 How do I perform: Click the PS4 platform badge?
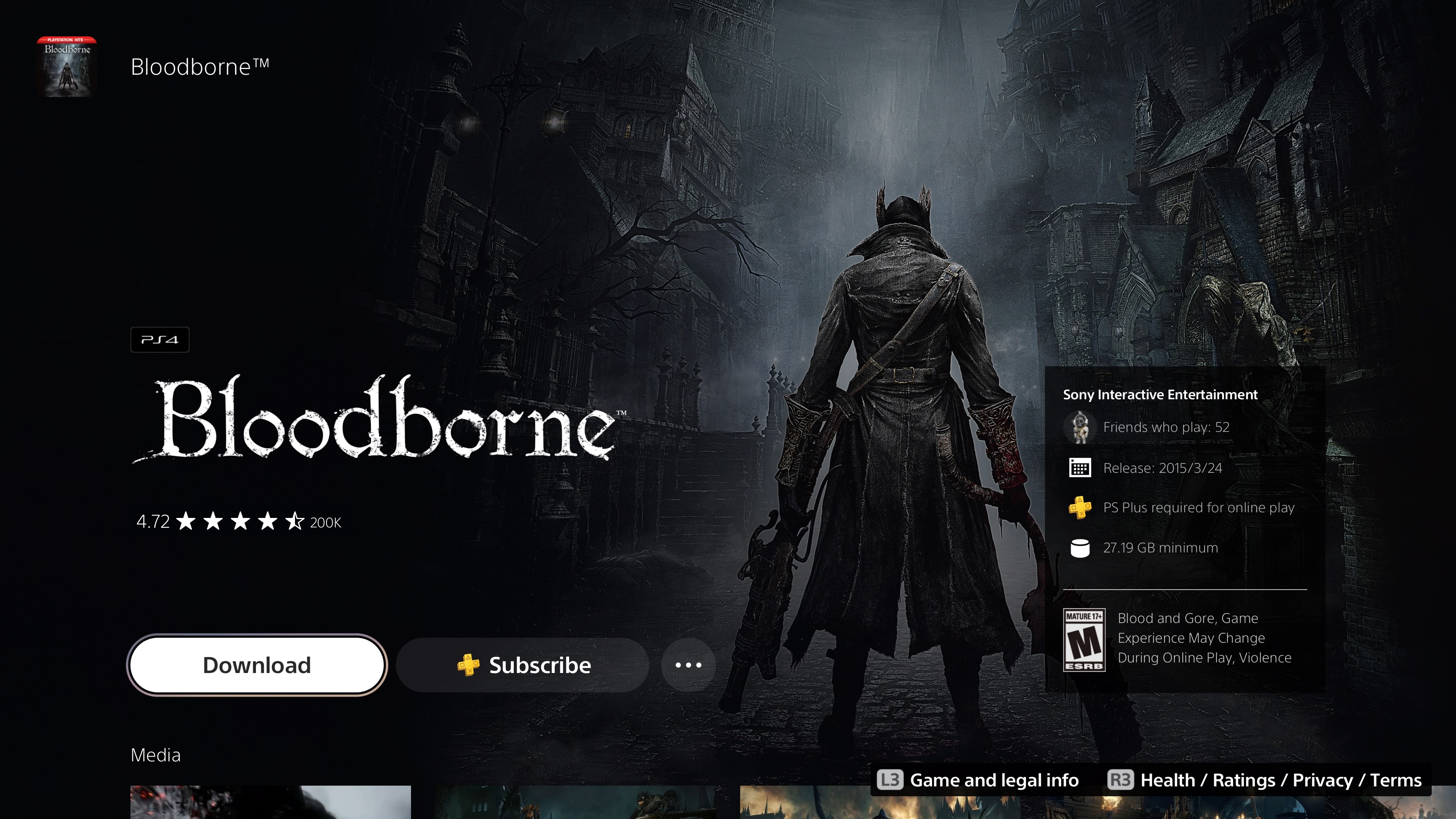click(x=160, y=340)
